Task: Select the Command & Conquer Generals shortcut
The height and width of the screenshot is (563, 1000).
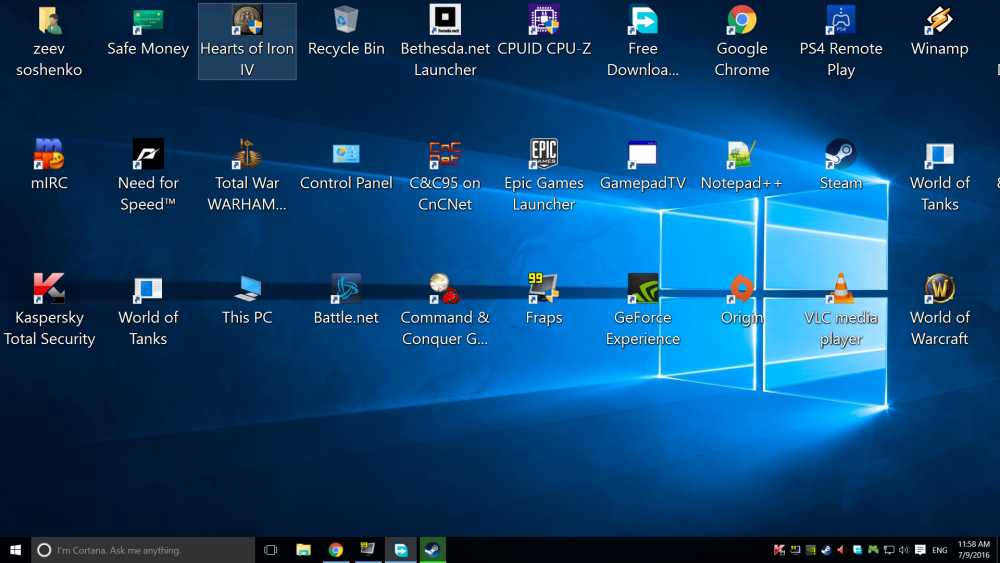Action: 445,310
